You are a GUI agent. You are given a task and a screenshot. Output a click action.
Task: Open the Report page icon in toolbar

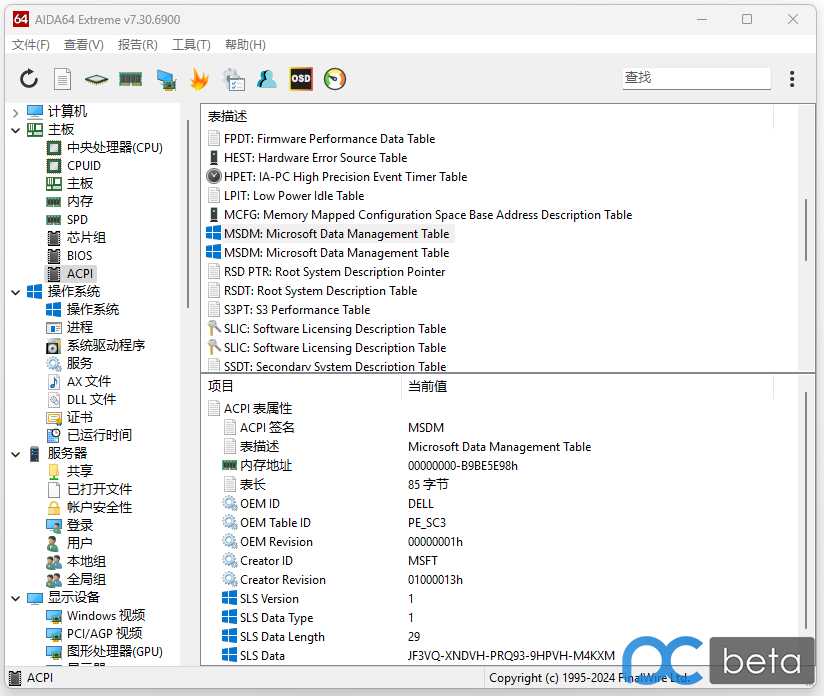[x=63, y=79]
